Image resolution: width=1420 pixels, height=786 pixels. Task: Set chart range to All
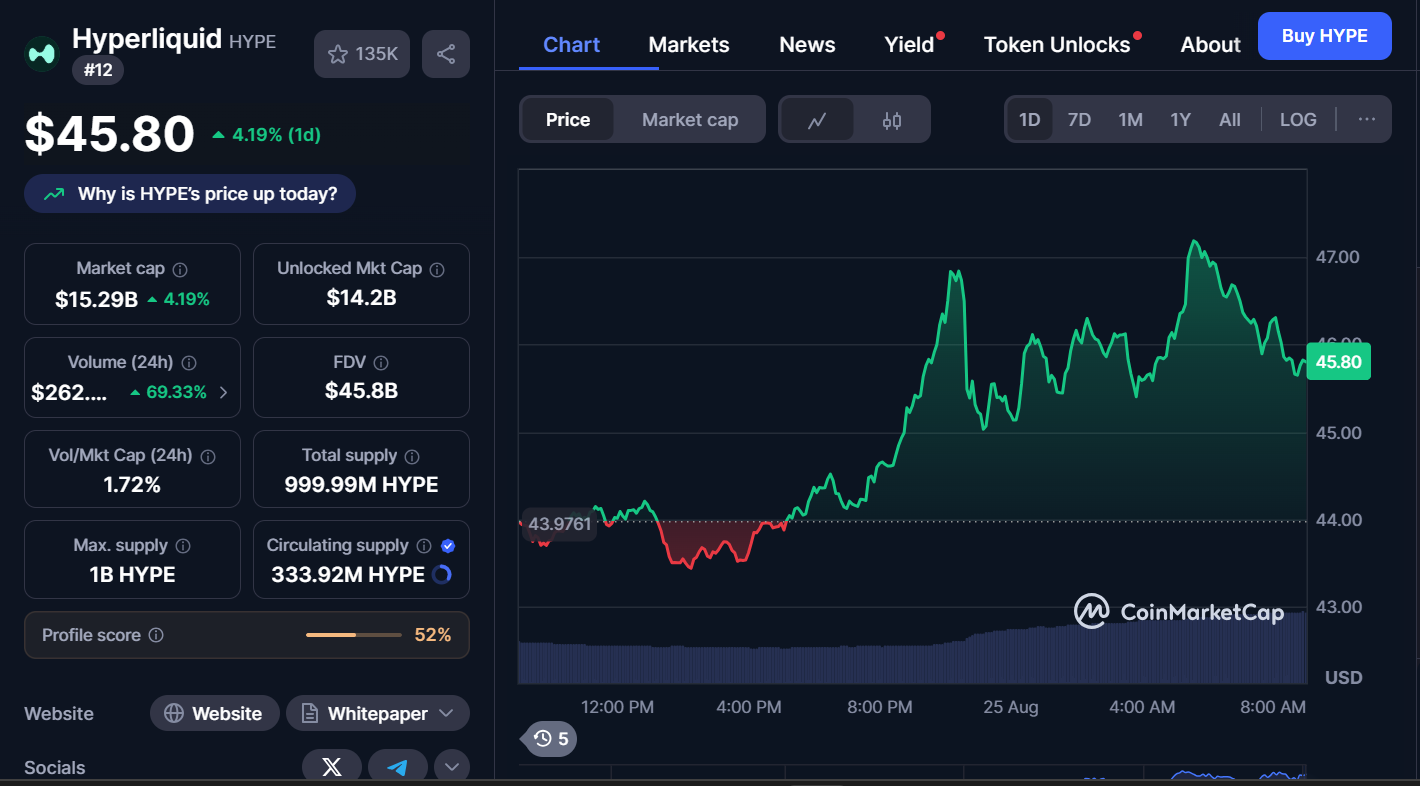(1230, 120)
